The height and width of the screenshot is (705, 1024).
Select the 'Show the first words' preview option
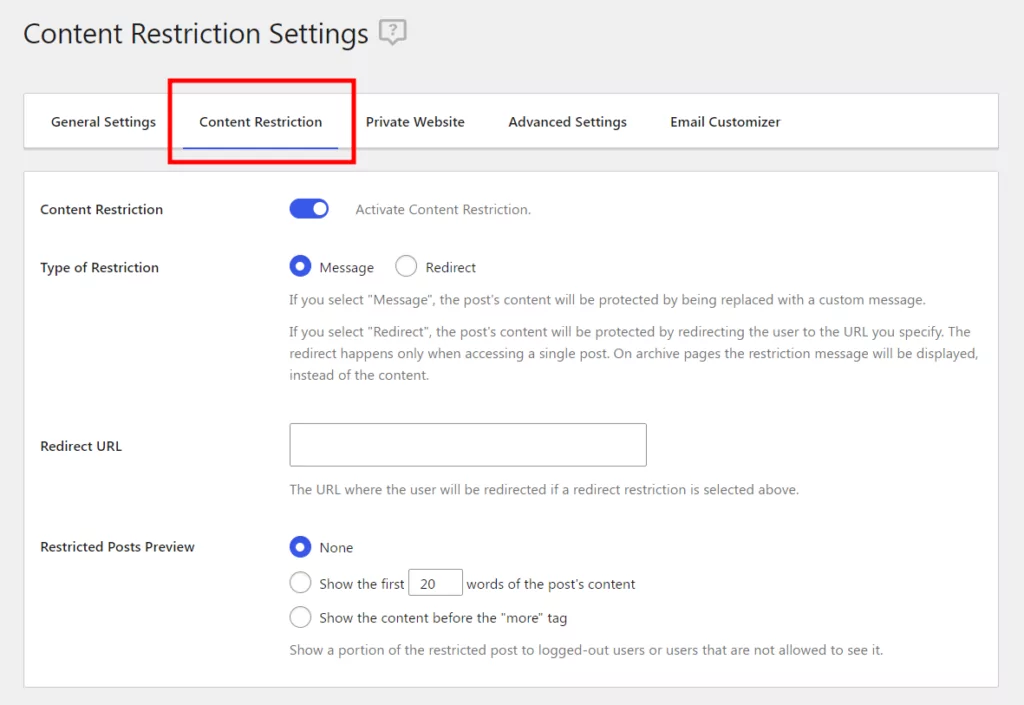coord(300,582)
